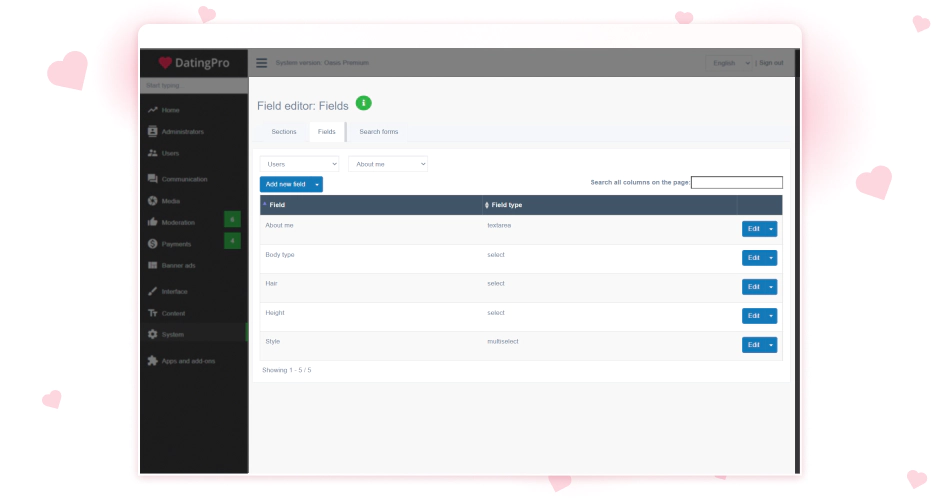This screenshot has height=500, width=940.
Task: Open Edit dropdown arrow for Style row
Action: point(771,345)
